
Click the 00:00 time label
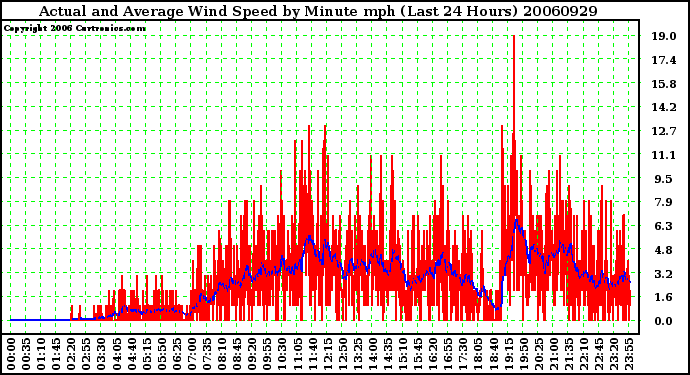11,354
